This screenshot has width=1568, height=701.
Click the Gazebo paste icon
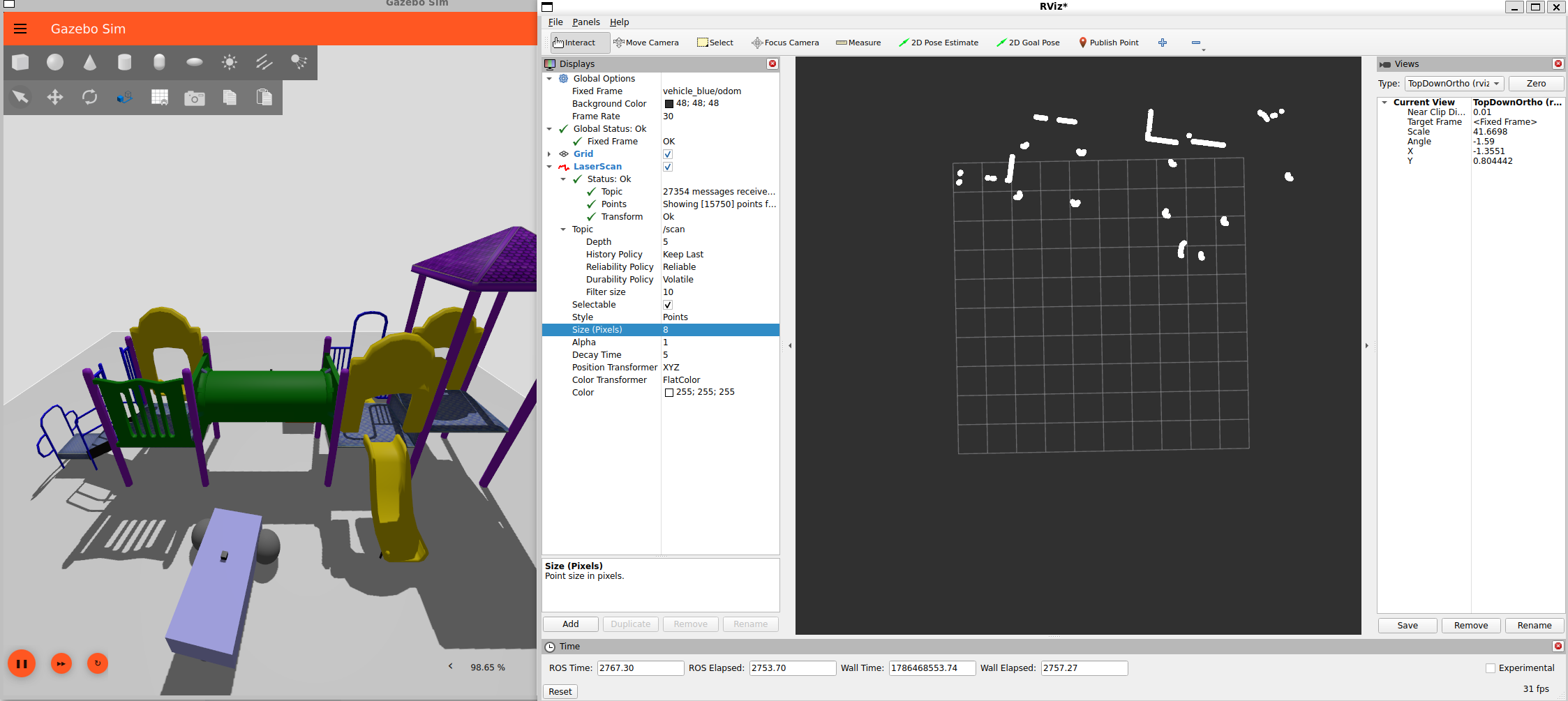[264, 97]
